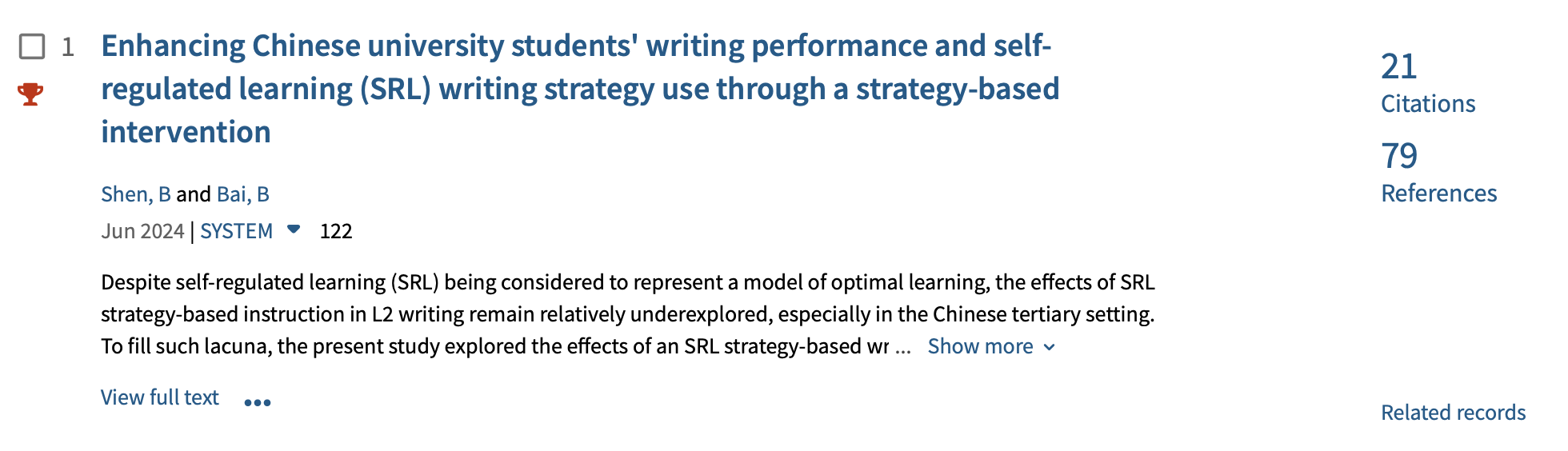Click the record number 1
The width and height of the screenshot is (1568, 451).
click(x=68, y=47)
